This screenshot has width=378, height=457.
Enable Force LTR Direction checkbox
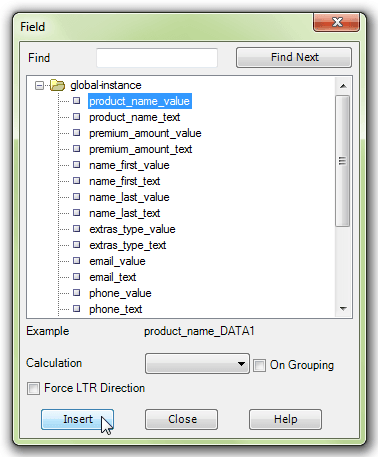click(x=33, y=388)
